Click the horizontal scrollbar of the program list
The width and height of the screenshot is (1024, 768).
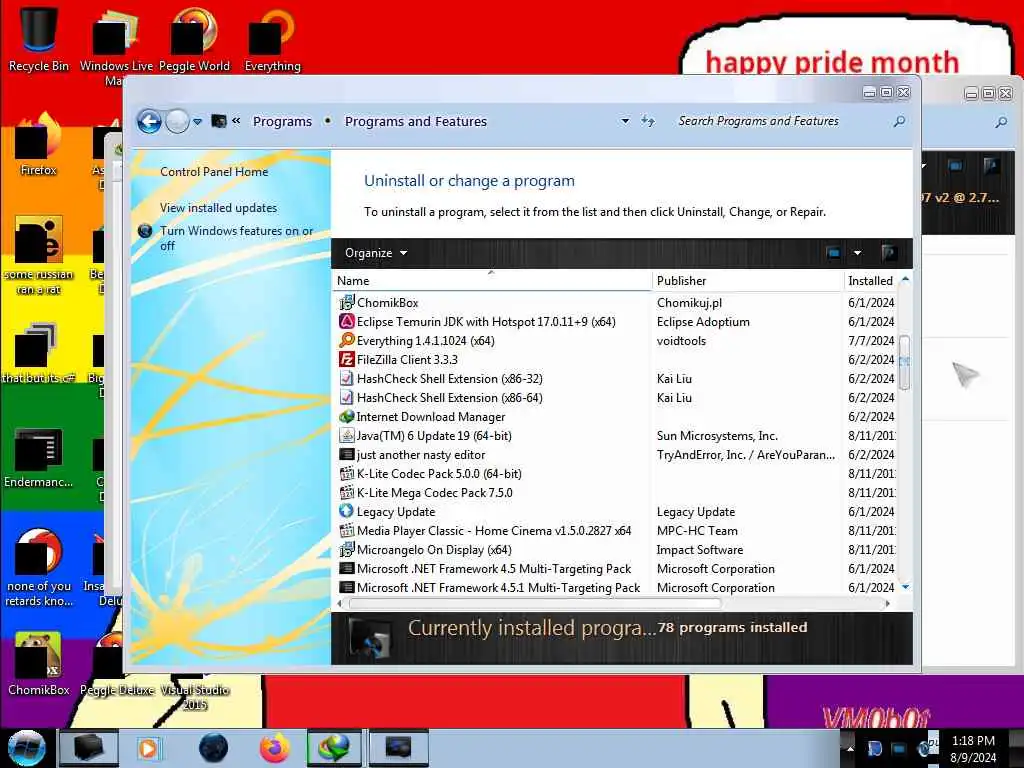(x=535, y=603)
